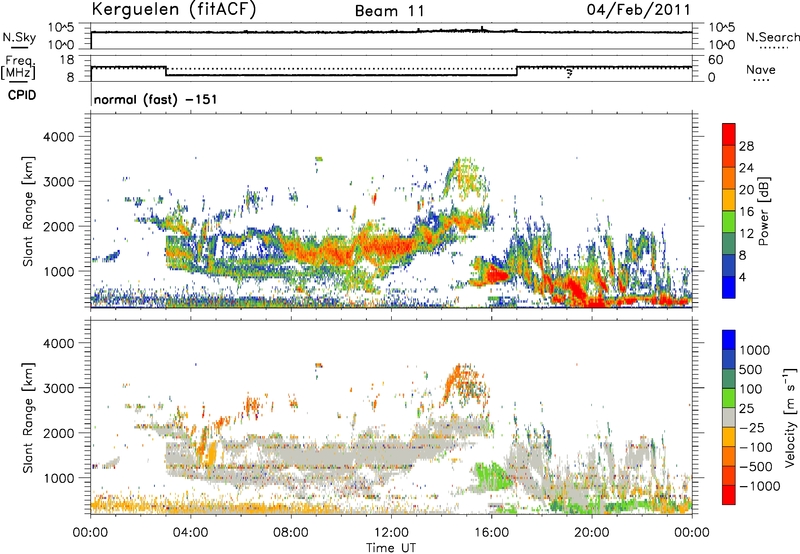Image resolution: width=800 pixels, height=554 pixels.
Task: Click the "60" Nave axis tick
Action: 715,60
